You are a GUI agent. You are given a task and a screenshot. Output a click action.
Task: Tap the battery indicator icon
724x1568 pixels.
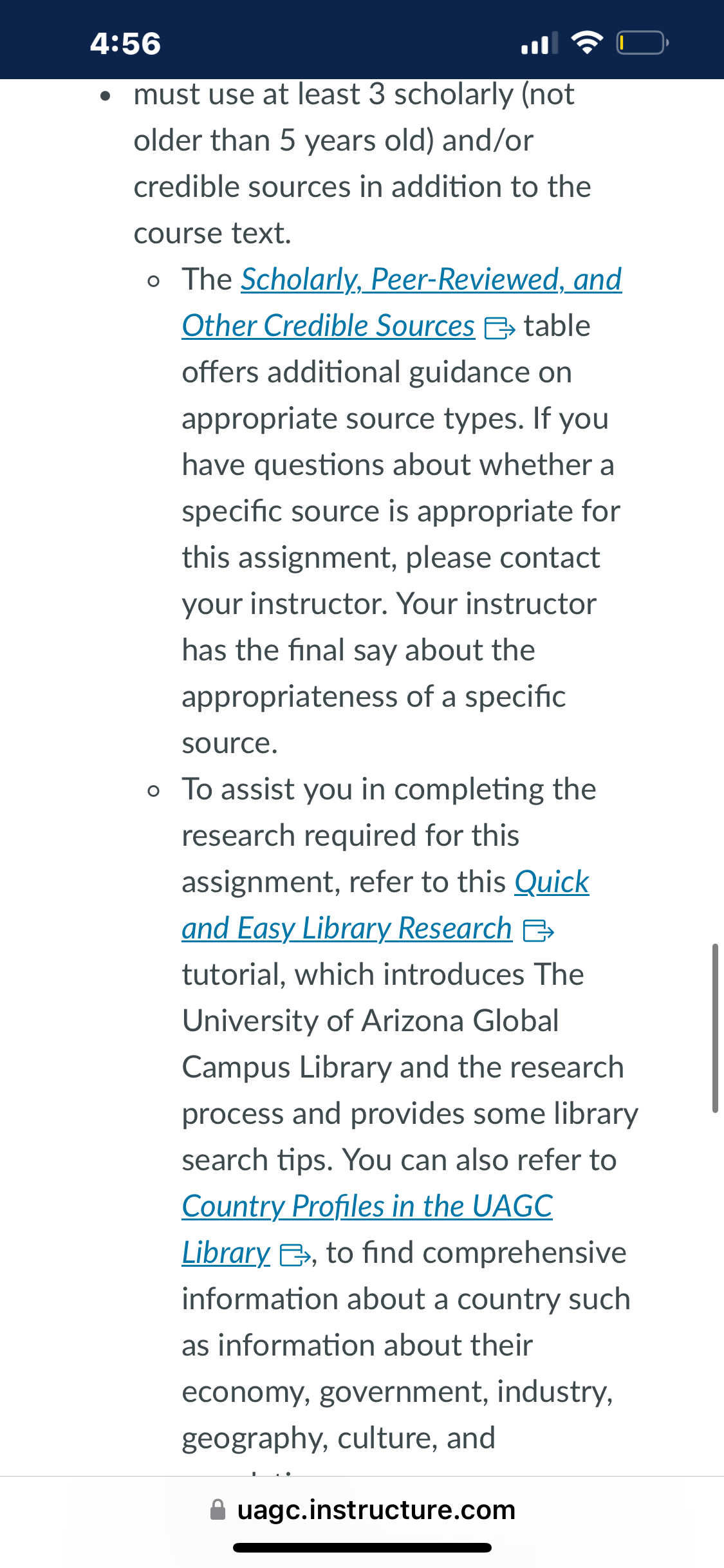(x=642, y=43)
